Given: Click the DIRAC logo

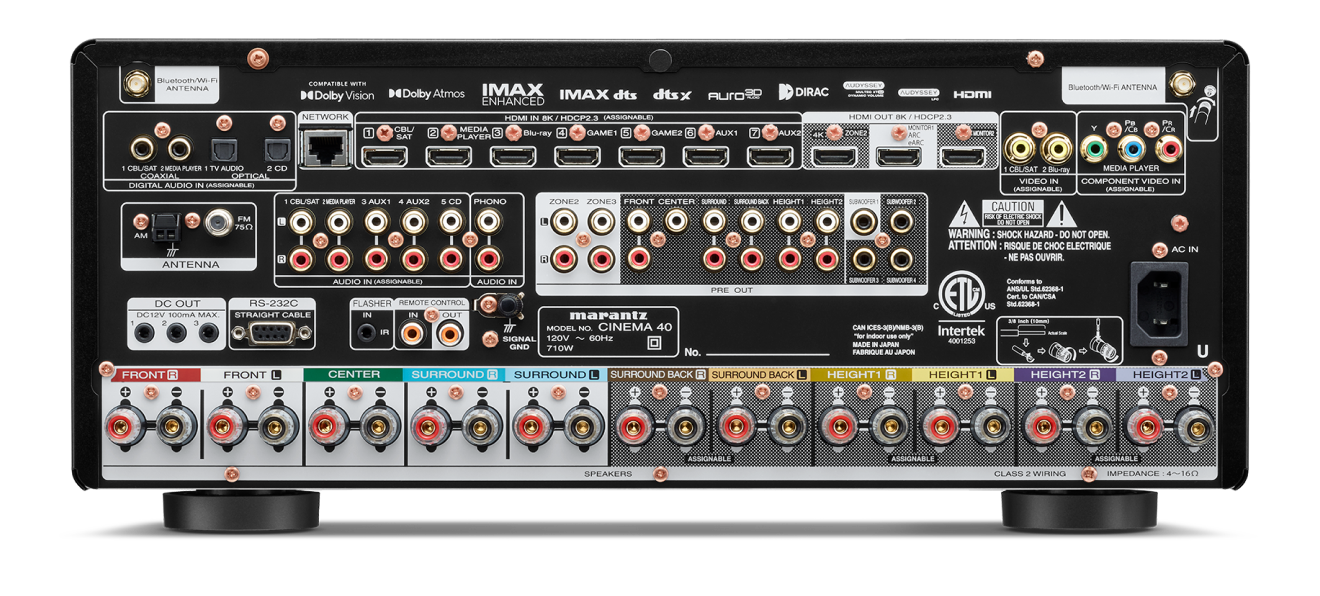Looking at the screenshot, I should pyautogui.click(x=805, y=90).
